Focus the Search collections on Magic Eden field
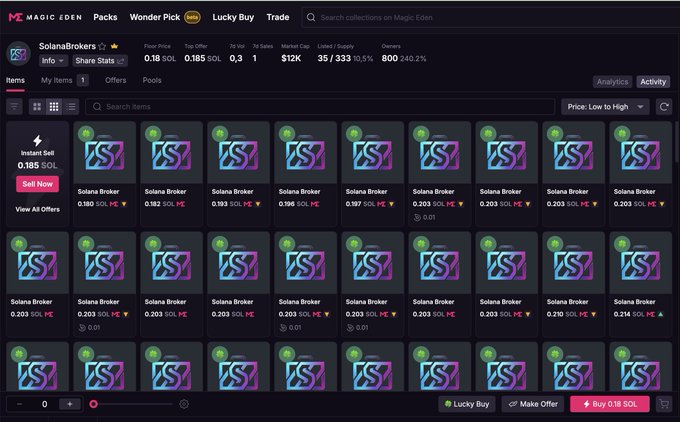The width and height of the screenshot is (680, 422). [490, 17]
